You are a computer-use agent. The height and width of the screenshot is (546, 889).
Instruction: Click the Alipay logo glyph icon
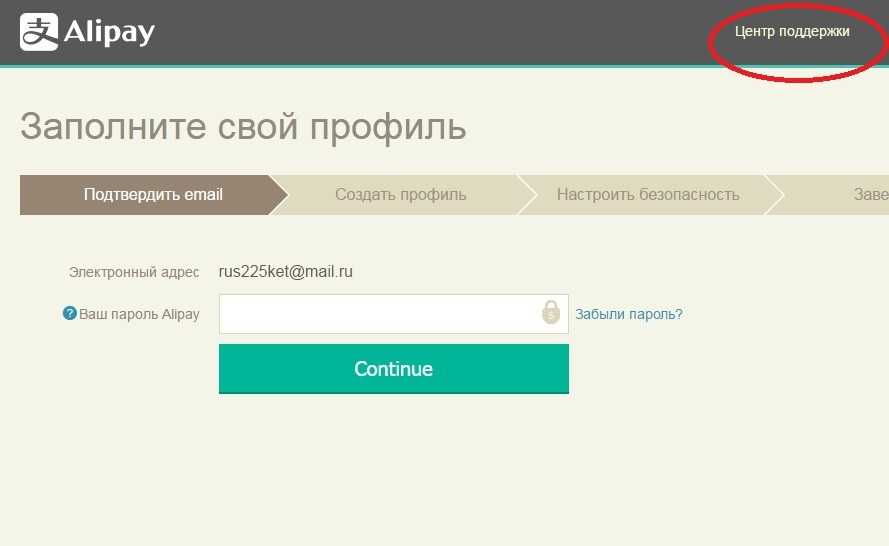[39, 32]
